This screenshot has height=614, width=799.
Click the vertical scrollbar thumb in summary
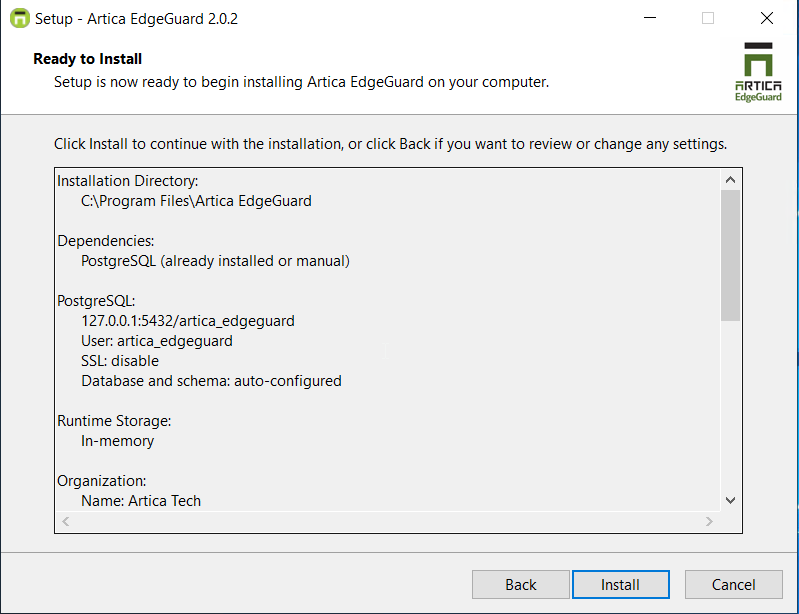tap(730, 255)
